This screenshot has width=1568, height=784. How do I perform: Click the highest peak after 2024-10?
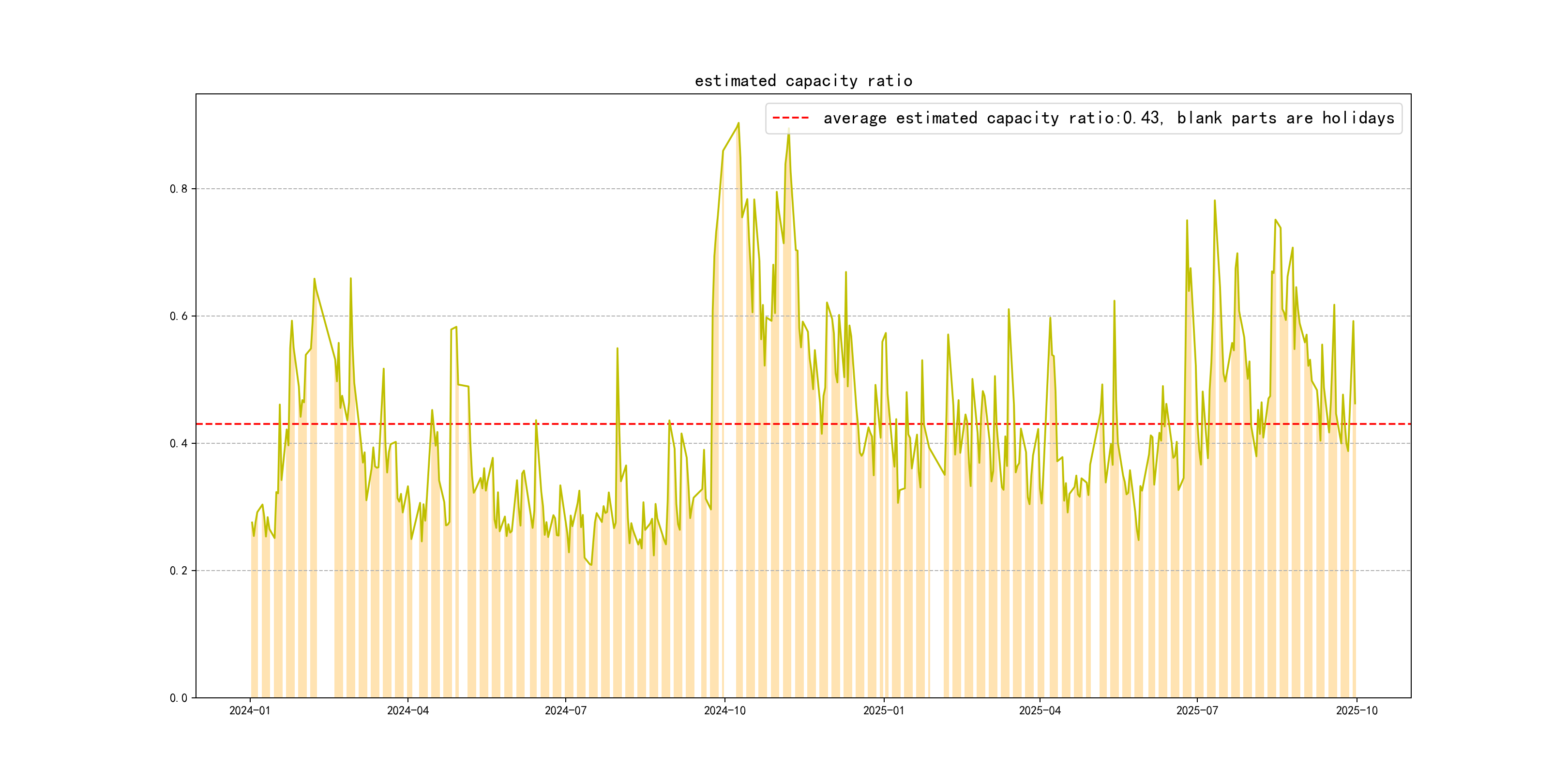click(x=739, y=123)
